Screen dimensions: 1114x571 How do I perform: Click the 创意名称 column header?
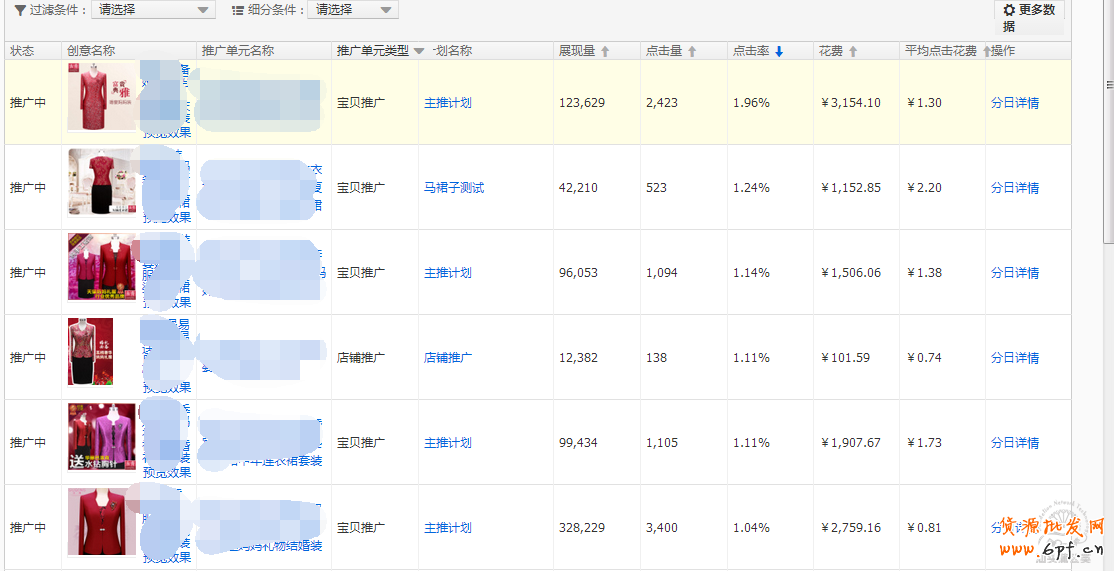pos(91,51)
